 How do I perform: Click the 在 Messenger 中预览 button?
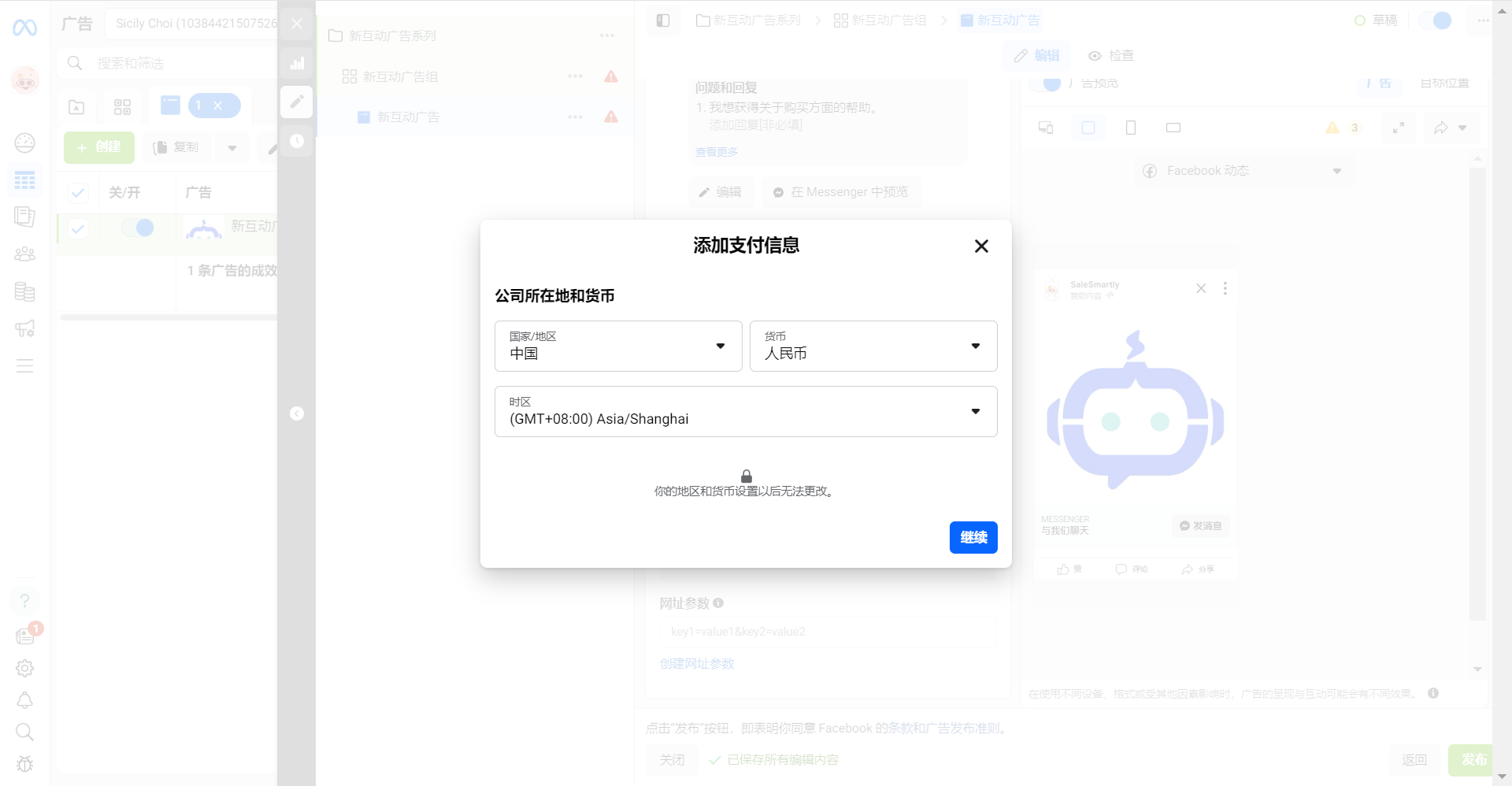tap(841, 192)
